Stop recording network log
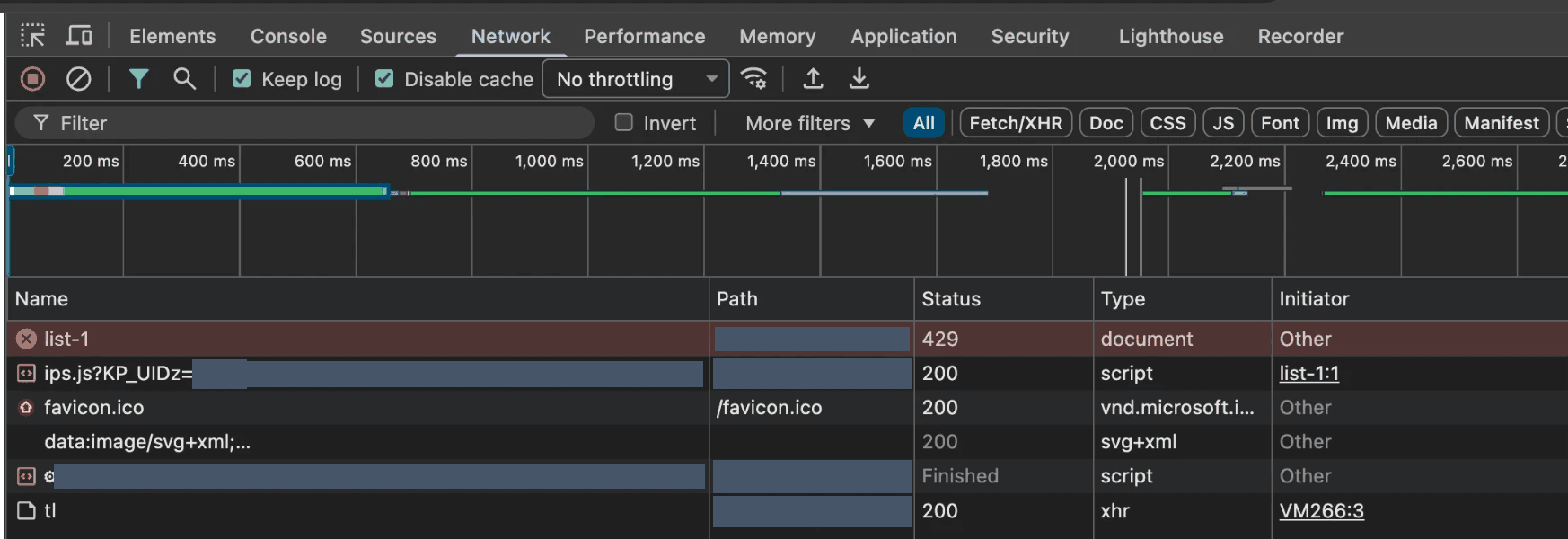This screenshot has width=1568, height=539. pos(32,79)
